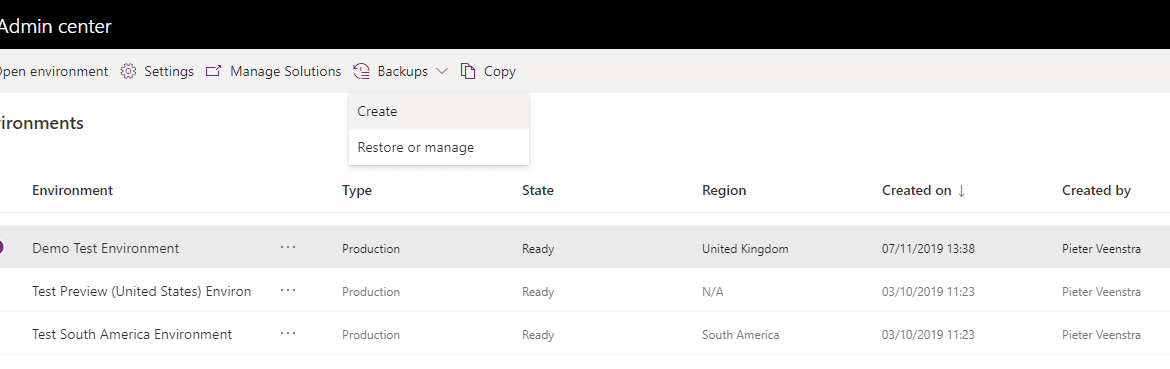Click the Manage Solutions icon

tap(213, 72)
